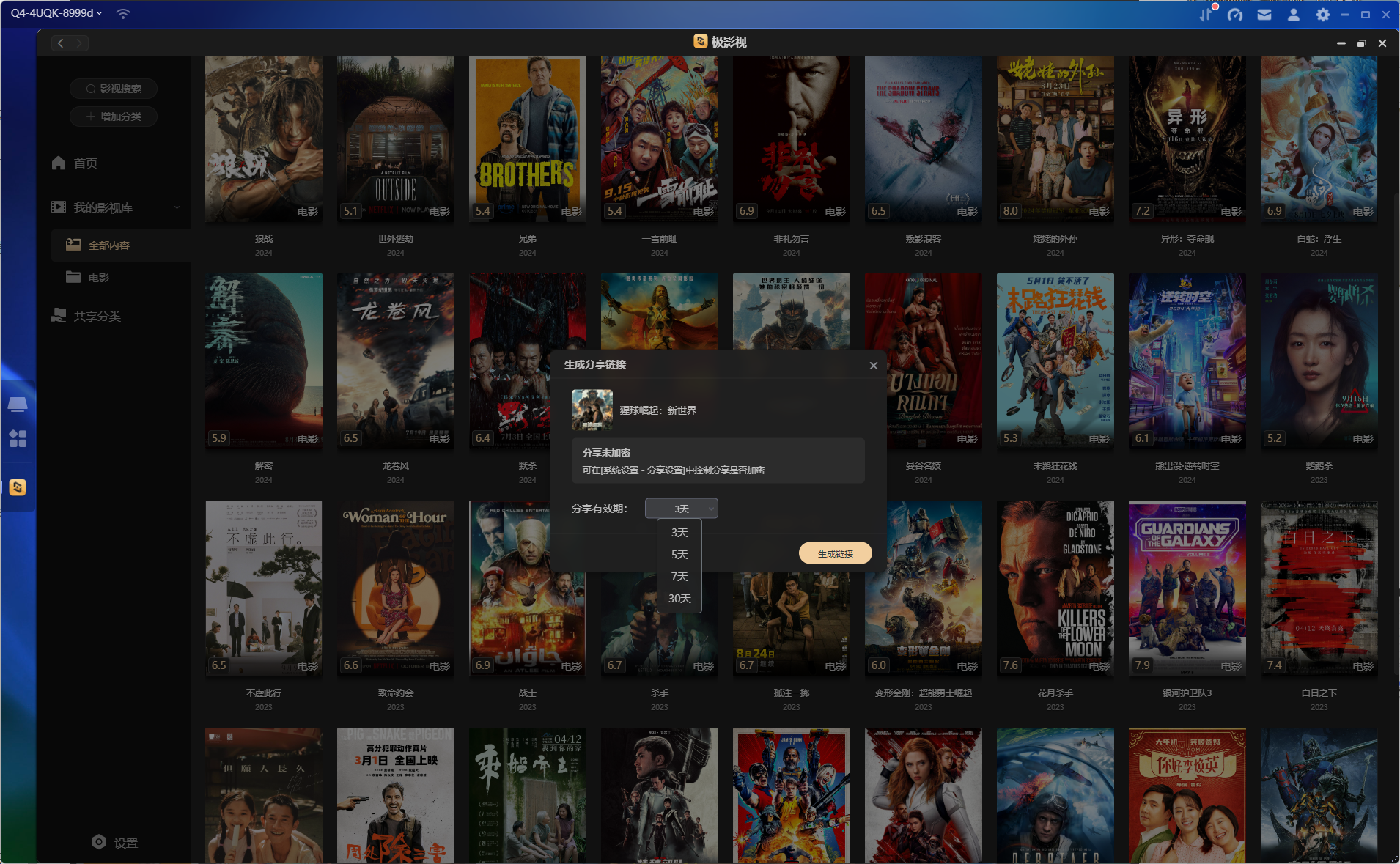
Task: Click the desktop drive icon in left dock
Action: [x=18, y=405]
